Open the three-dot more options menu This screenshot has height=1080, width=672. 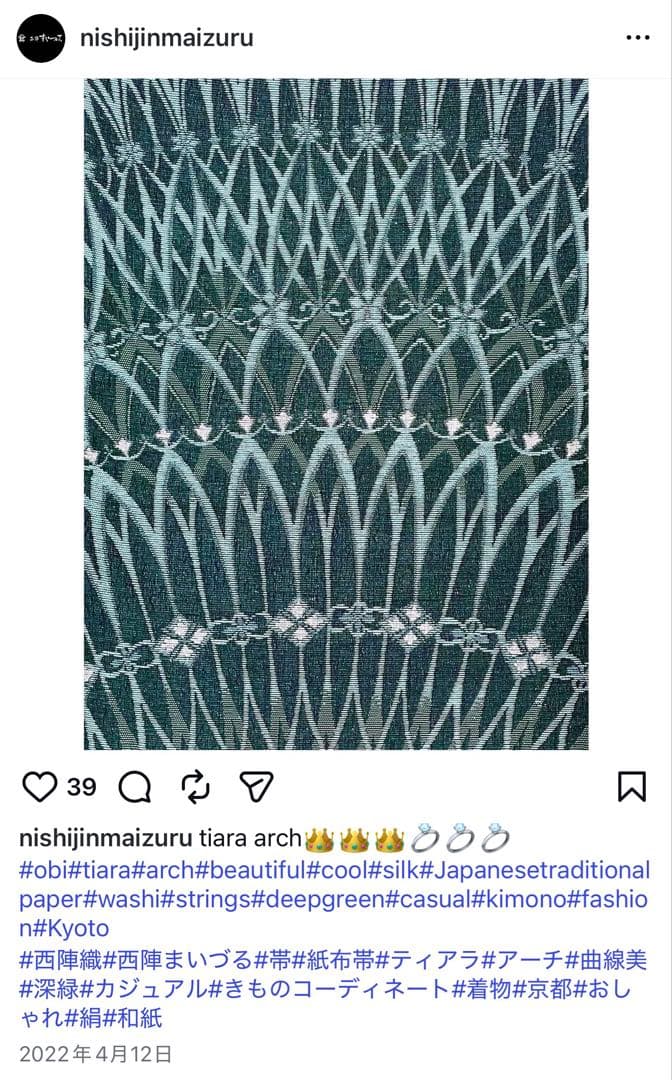click(x=638, y=38)
